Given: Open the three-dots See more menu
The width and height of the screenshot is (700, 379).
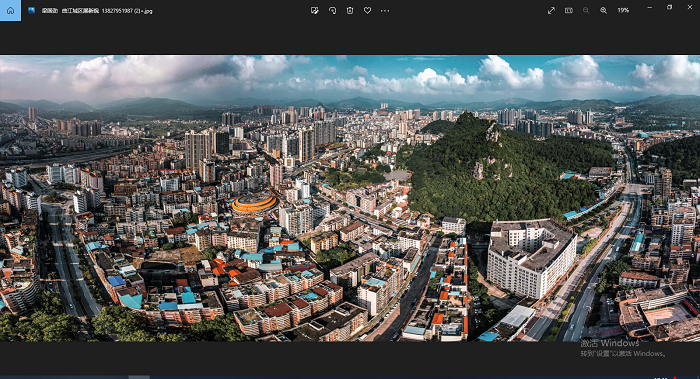Looking at the screenshot, I should [385, 10].
